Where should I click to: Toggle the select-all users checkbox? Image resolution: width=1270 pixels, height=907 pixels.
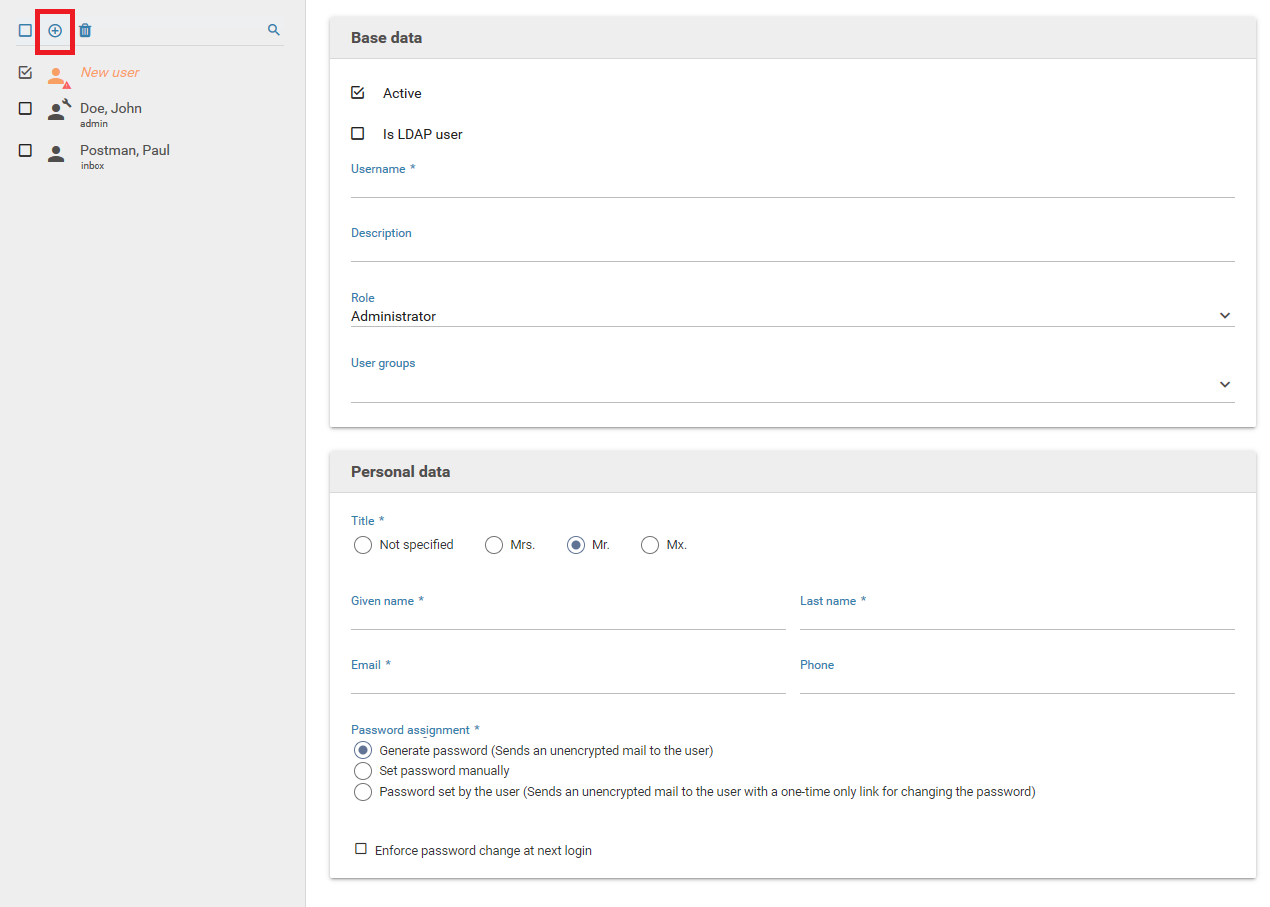[26, 31]
